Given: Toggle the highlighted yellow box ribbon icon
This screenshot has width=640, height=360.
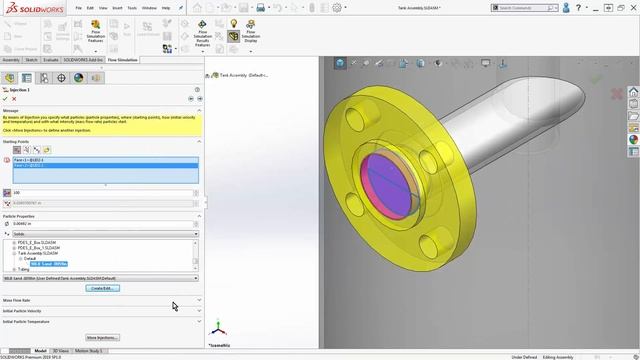Looking at the screenshot, I should pyautogui.click(x=233, y=36).
